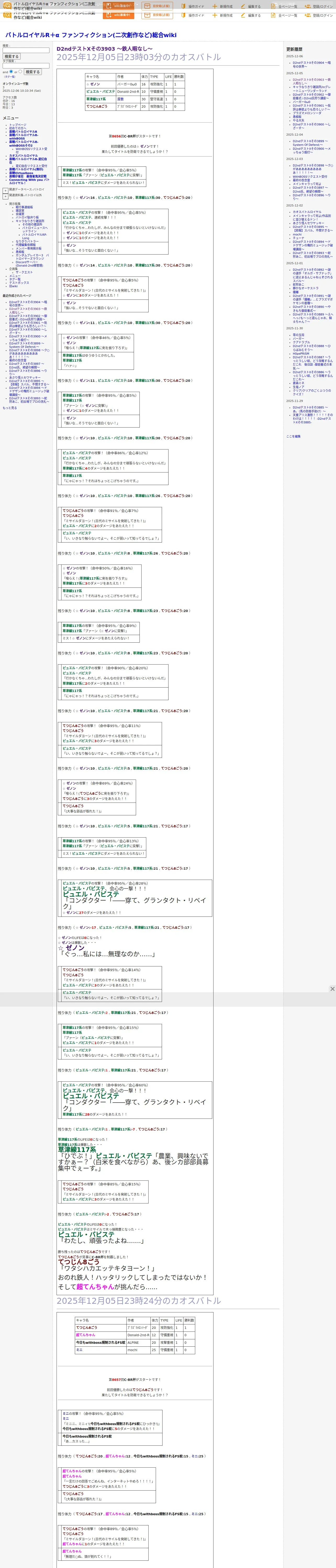Open 静かなオーケストラ history link
This screenshot has height=1568, width=336.
(x=305, y=289)
